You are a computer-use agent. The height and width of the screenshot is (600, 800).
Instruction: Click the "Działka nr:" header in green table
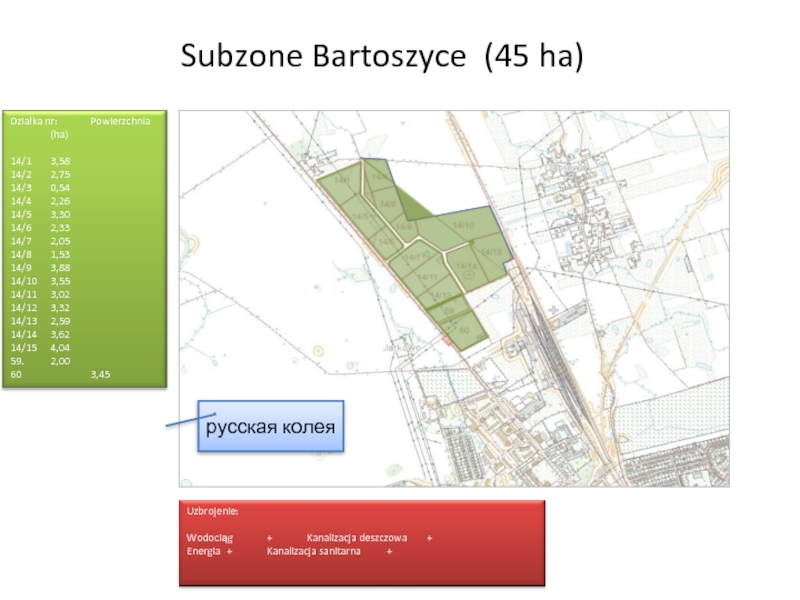pyautogui.click(x=34, y=120)
